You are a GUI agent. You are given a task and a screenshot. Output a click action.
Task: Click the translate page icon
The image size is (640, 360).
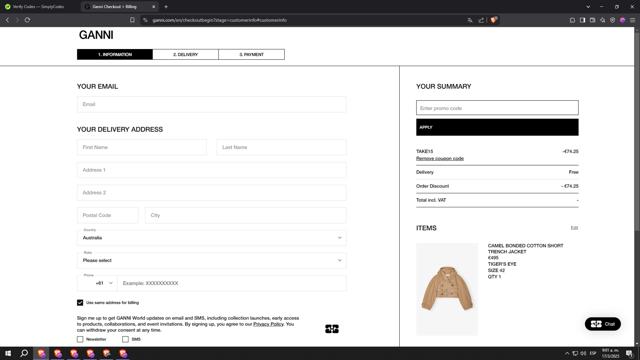(470, 20)
